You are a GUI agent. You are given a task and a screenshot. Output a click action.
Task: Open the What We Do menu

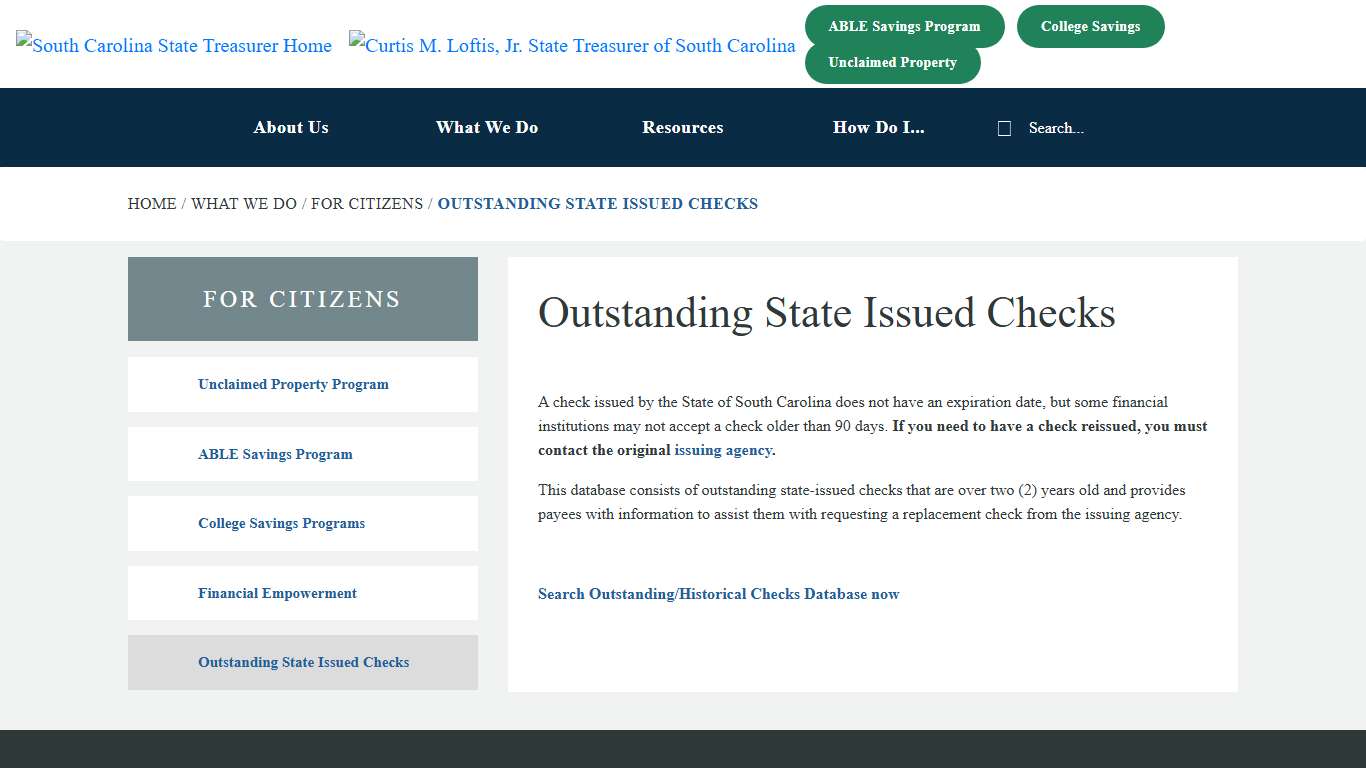coord(487,127)
